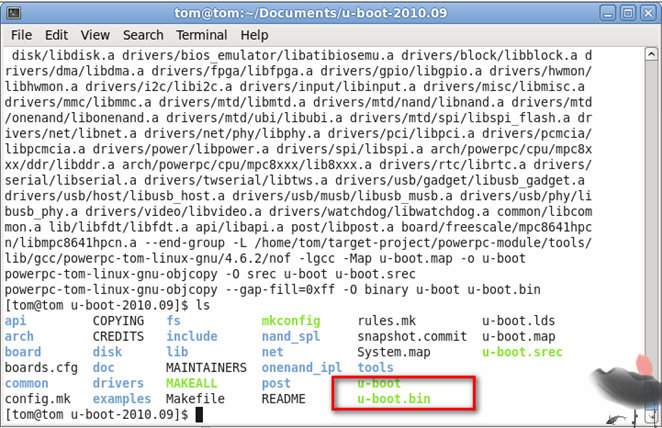
Task: Click the 'include' directory name
Action: click(192, 336)
